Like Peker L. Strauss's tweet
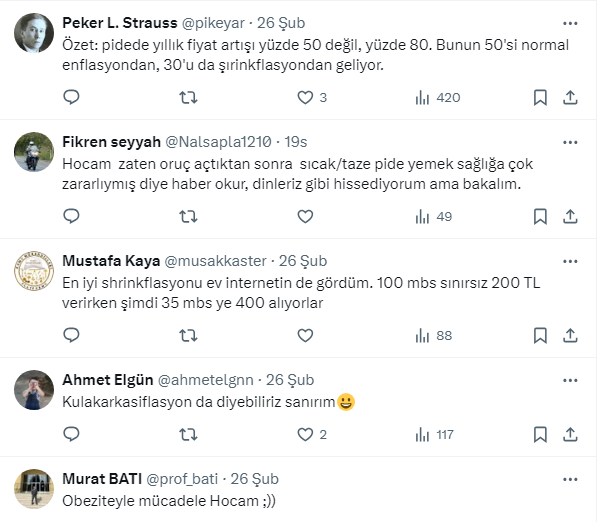The height and width of the screenshot is (522, 603). tap(306, 97)
